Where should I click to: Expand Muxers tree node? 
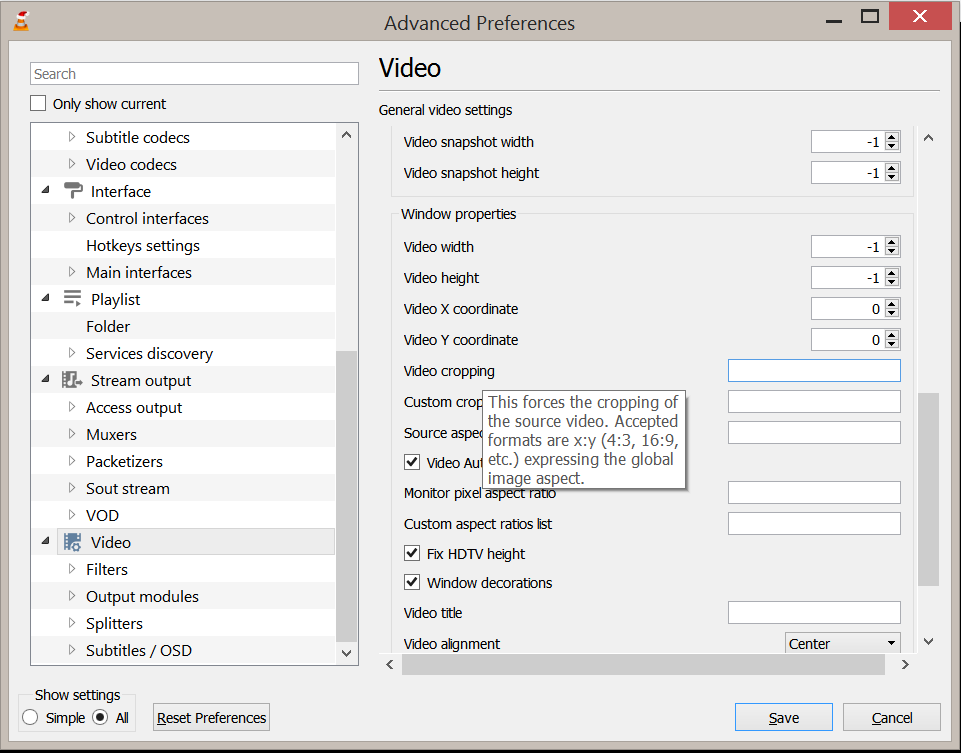point(72,433)
